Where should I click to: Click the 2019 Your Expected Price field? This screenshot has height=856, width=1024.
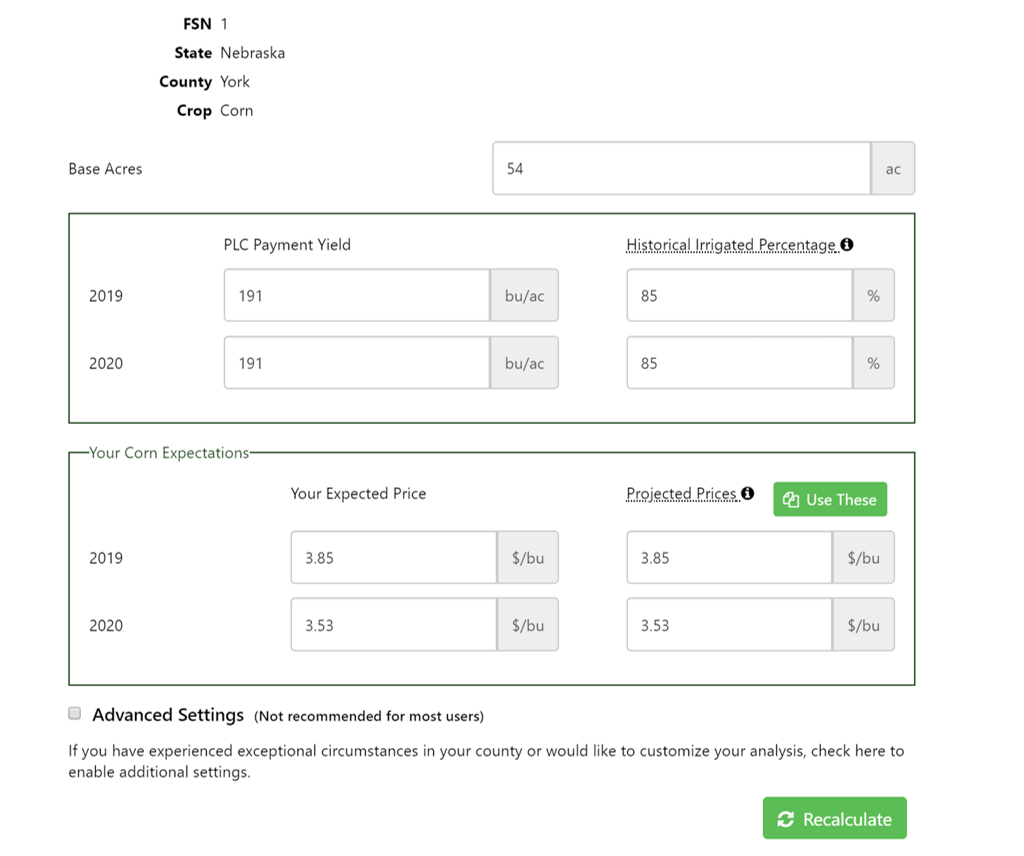coord(394,558)
